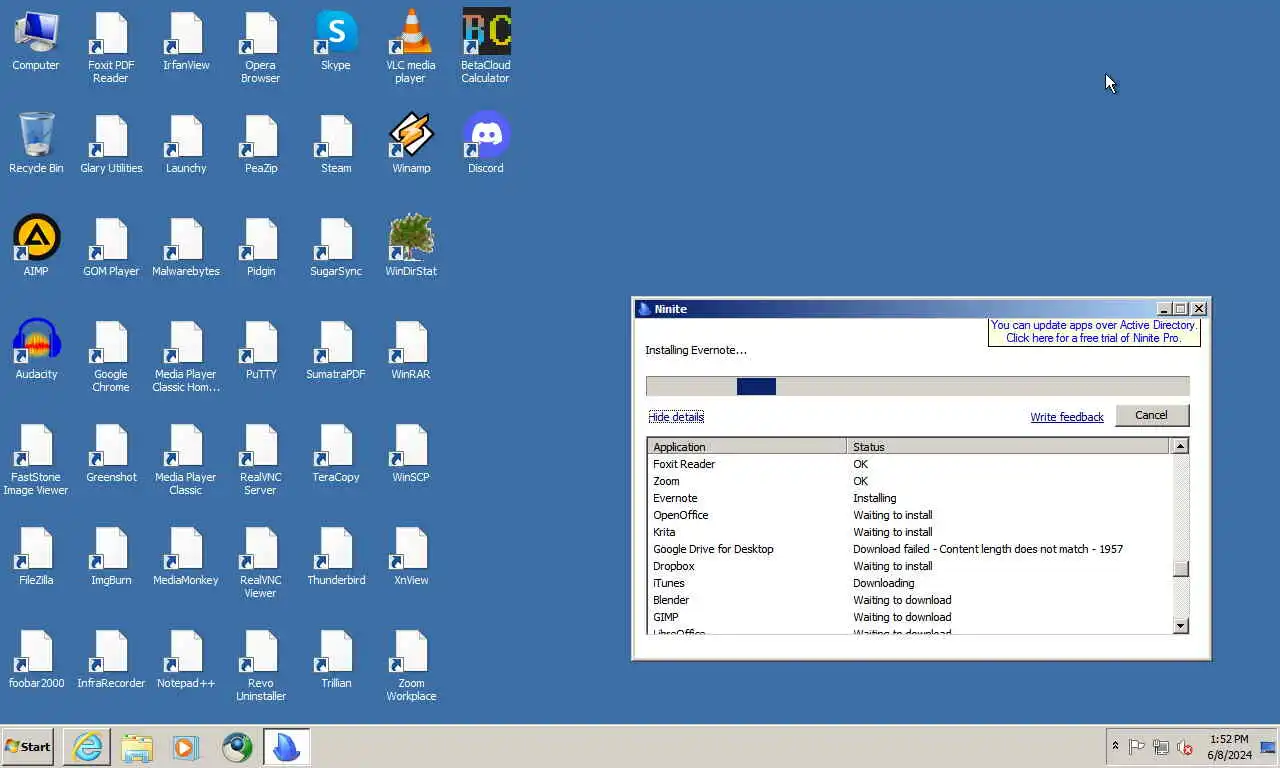Open the Write feedback link
This screenshot has height=768, width=1280.
(1067, 417)
